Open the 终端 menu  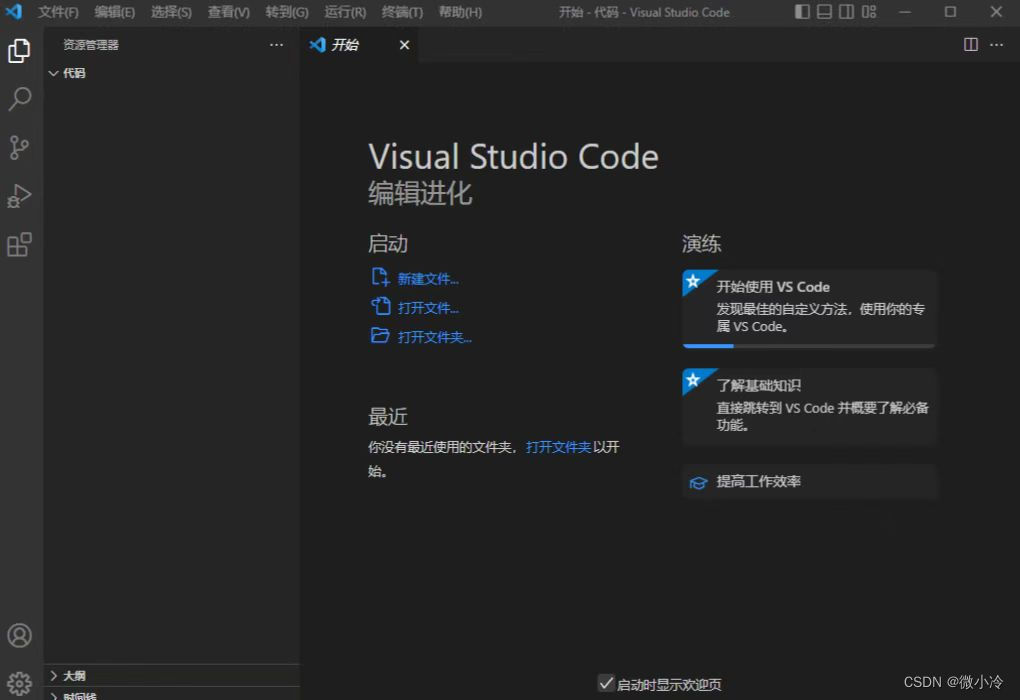402,12
